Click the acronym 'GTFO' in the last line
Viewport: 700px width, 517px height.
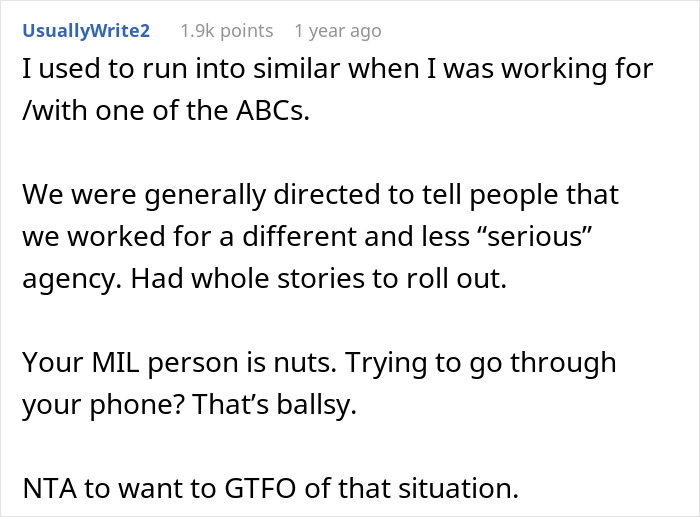(260, 488)
